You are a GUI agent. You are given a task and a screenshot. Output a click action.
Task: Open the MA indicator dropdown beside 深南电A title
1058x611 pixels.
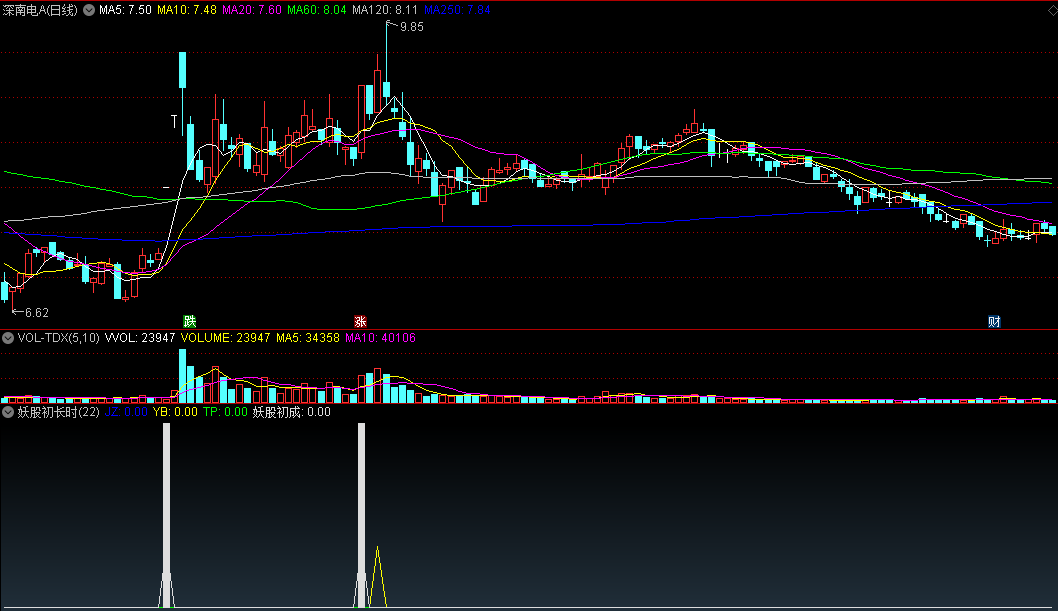tap(88, 10)
